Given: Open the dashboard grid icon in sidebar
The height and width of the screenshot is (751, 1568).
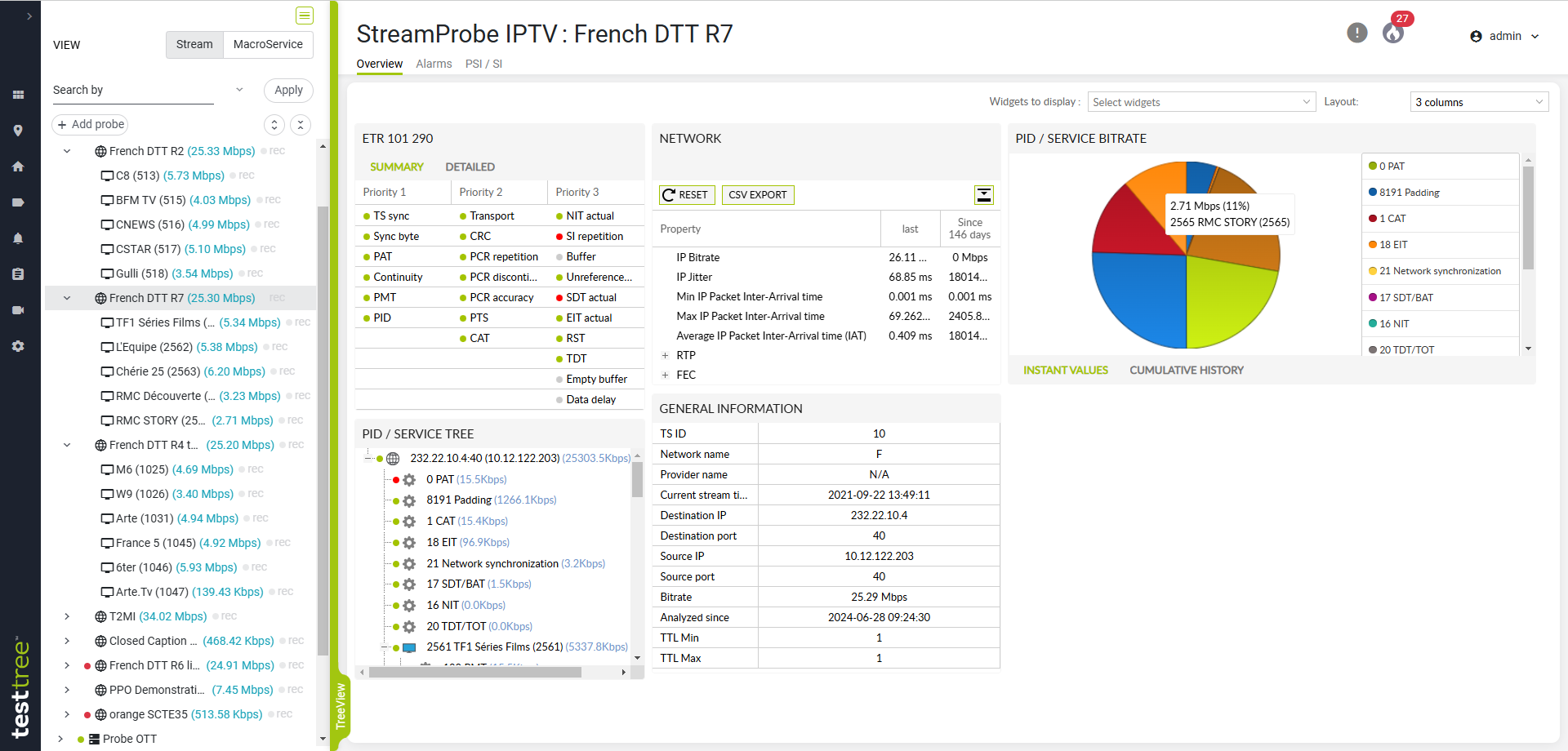Looking at the screenshot, I should click(18, 95).
